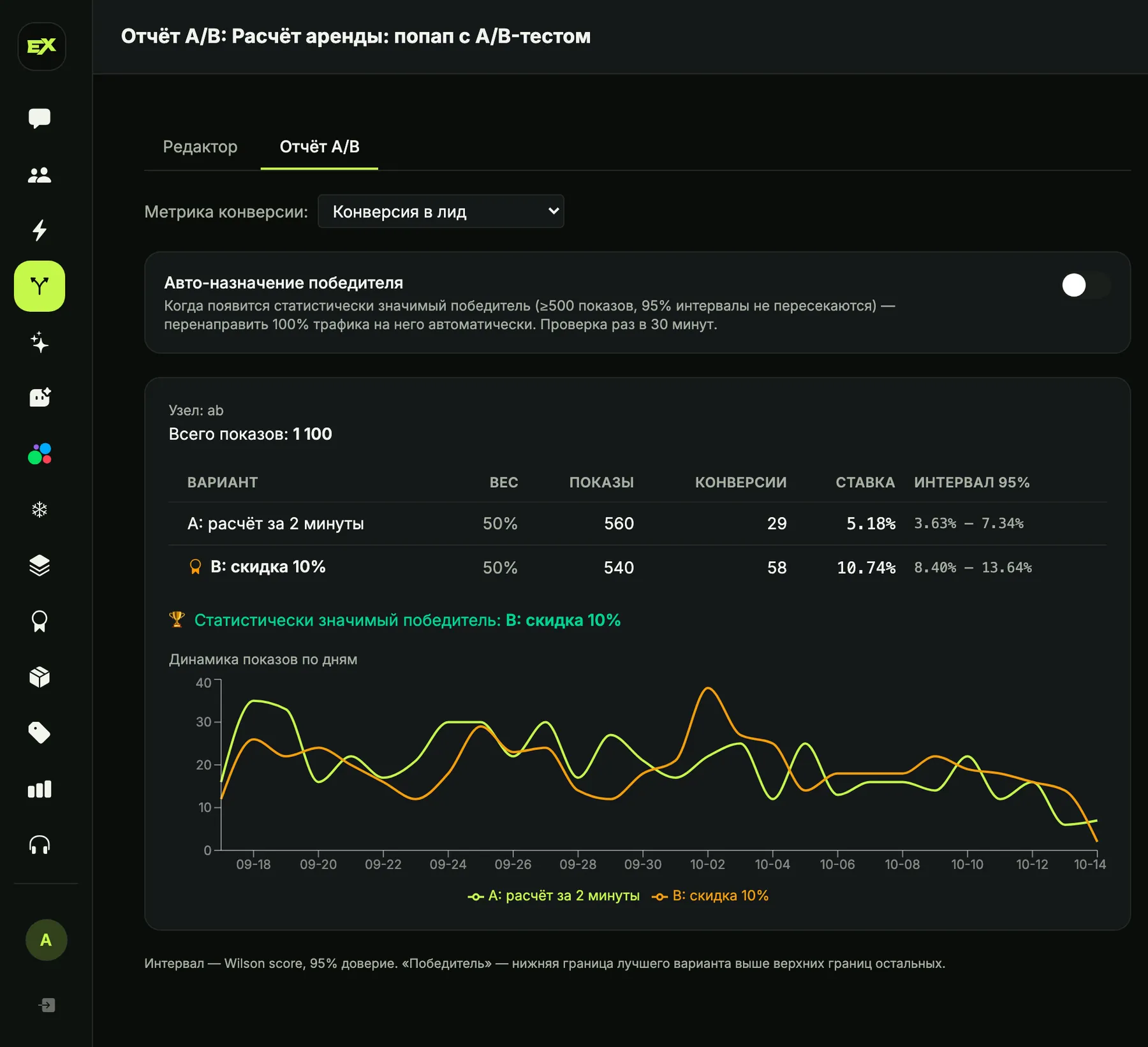This screenshot has width=1148, height=1047.
Task: Switch to the Редактор tab
Action: 200,147
